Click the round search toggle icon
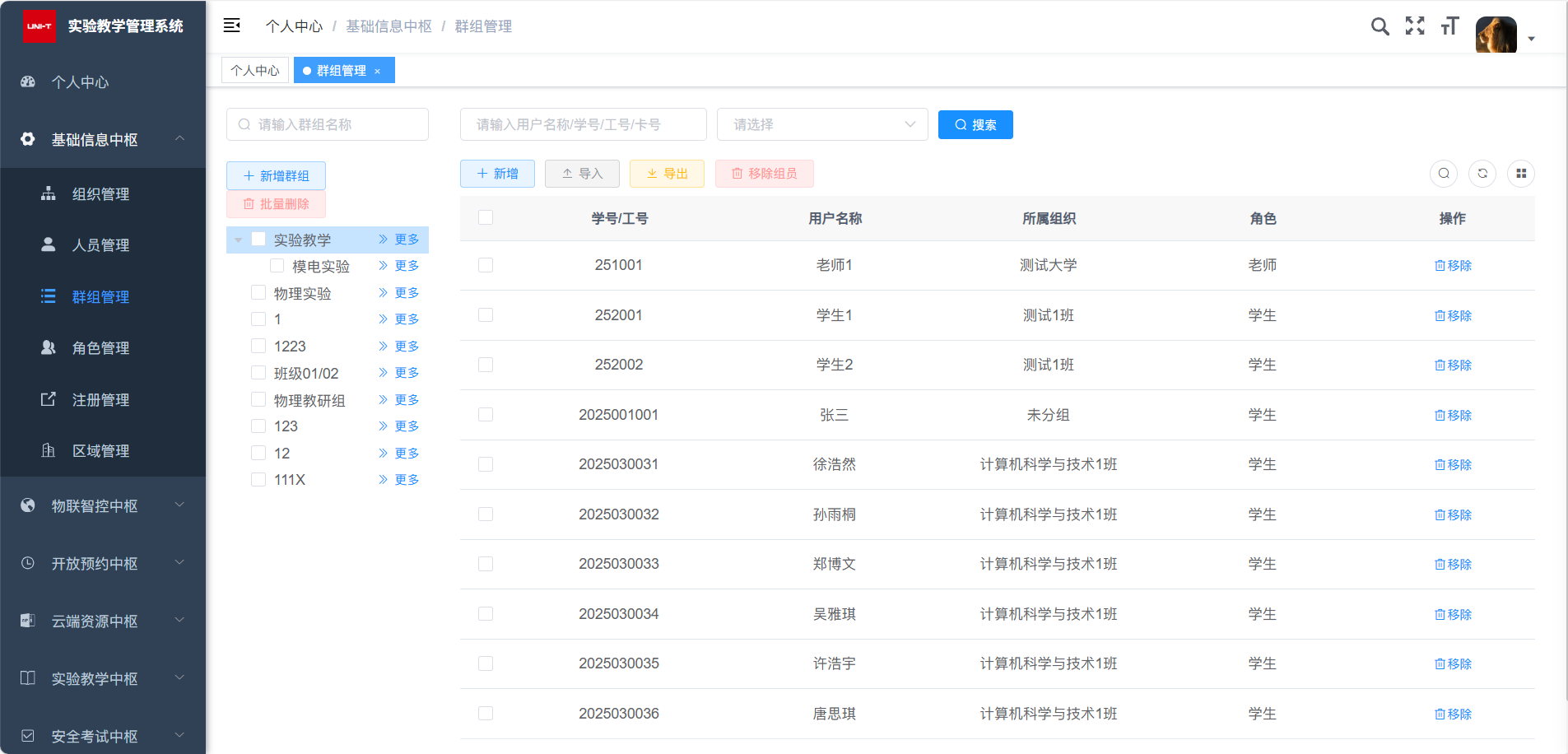 (x=1444, y=174)
